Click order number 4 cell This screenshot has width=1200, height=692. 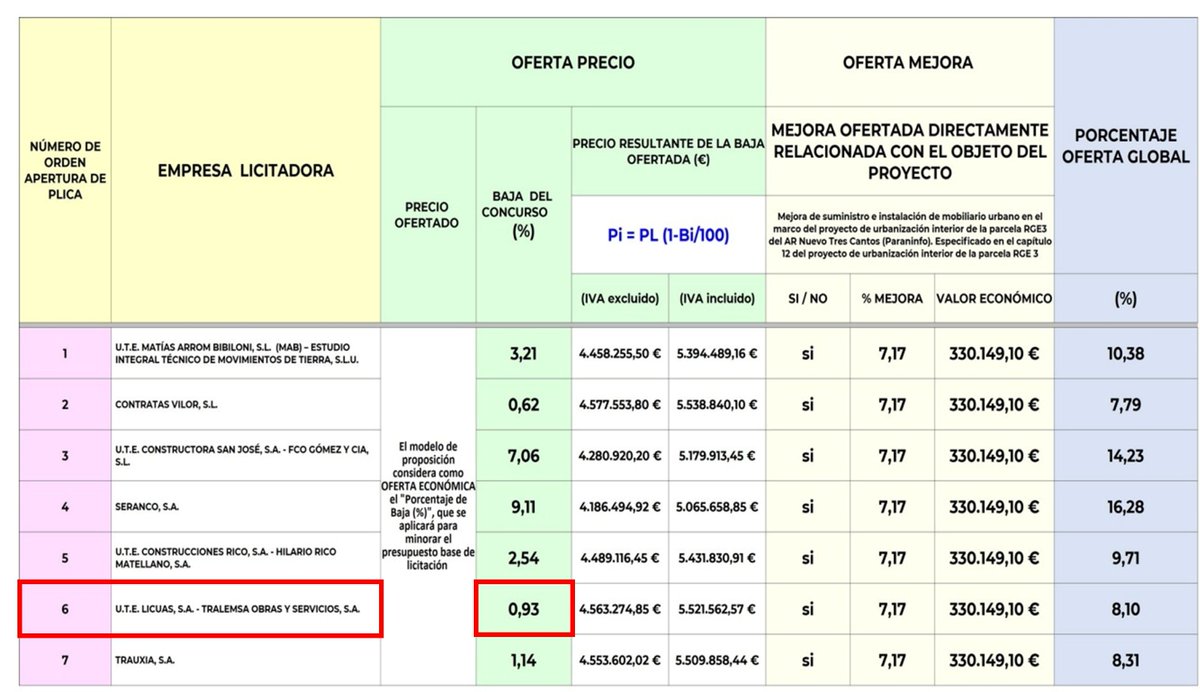click(x=65, y=507)
